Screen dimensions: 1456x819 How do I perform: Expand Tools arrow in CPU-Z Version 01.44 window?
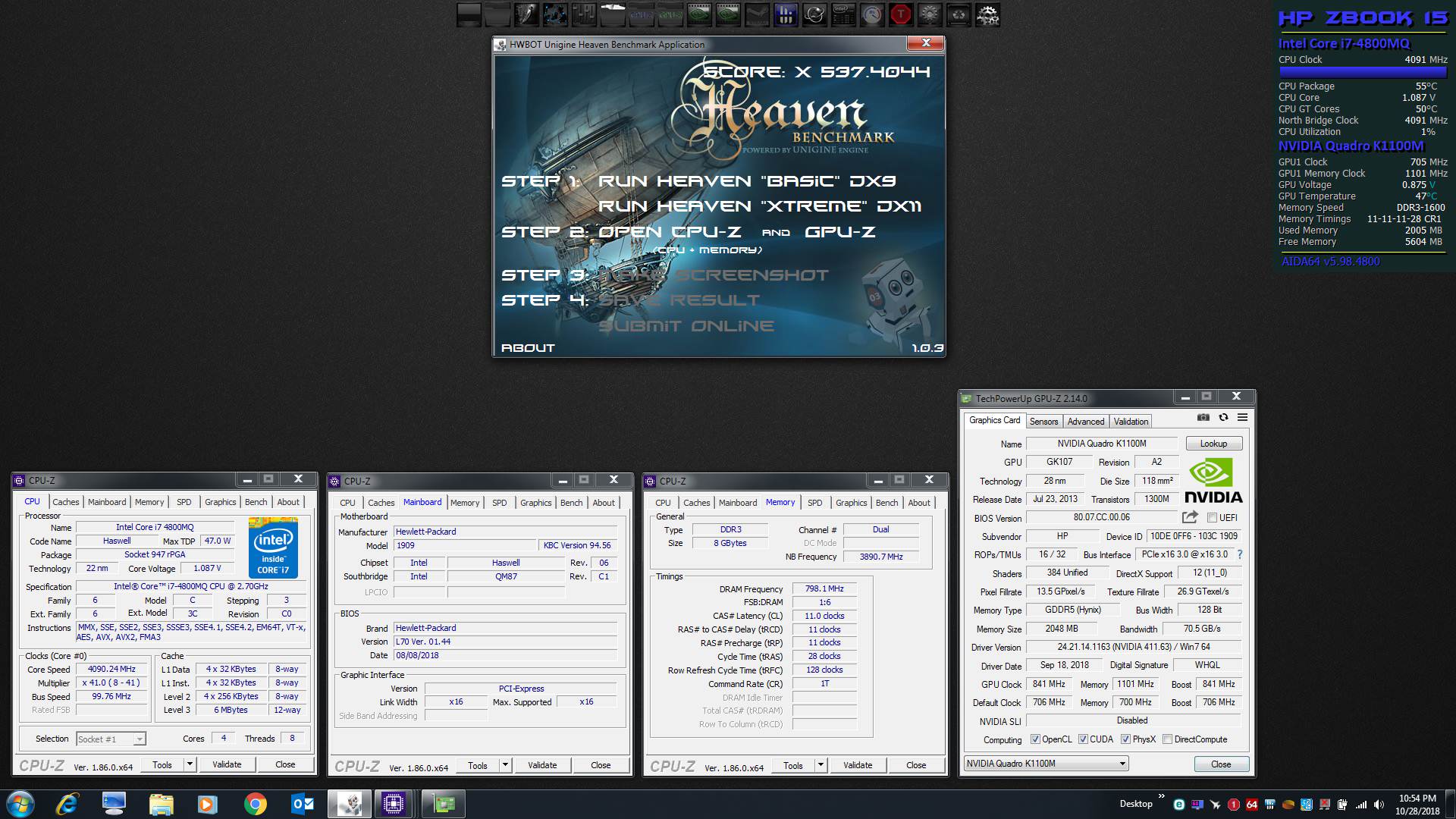[505, 765]
